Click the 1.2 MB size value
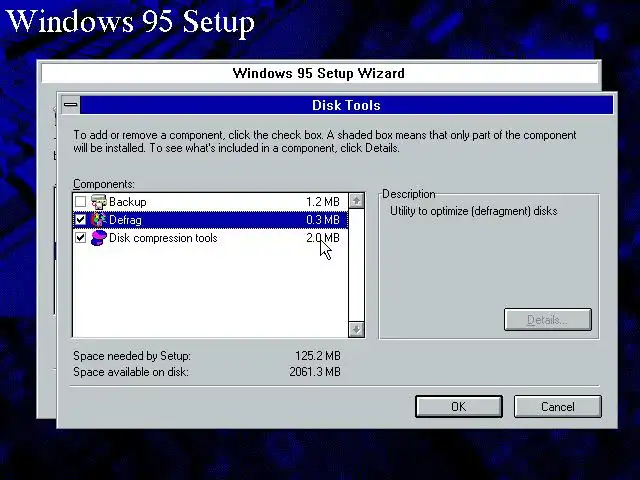 click(322, 202)
